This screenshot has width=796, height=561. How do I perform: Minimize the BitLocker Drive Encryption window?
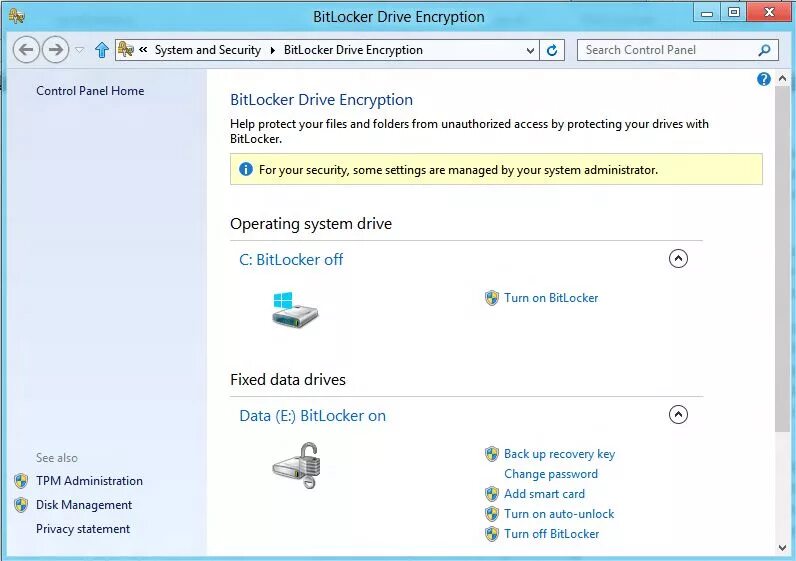[x=707, y=13]
